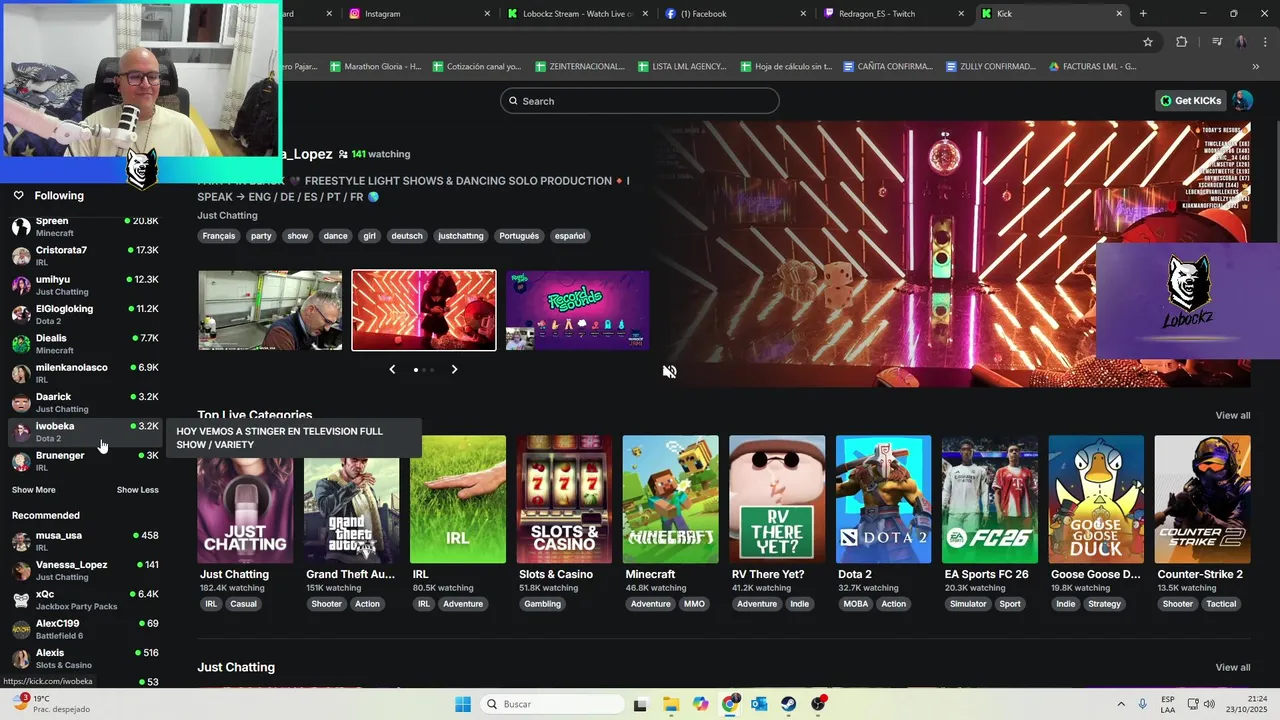Open Vanessa_Lopez recommended channel

[x=85, y=570]
